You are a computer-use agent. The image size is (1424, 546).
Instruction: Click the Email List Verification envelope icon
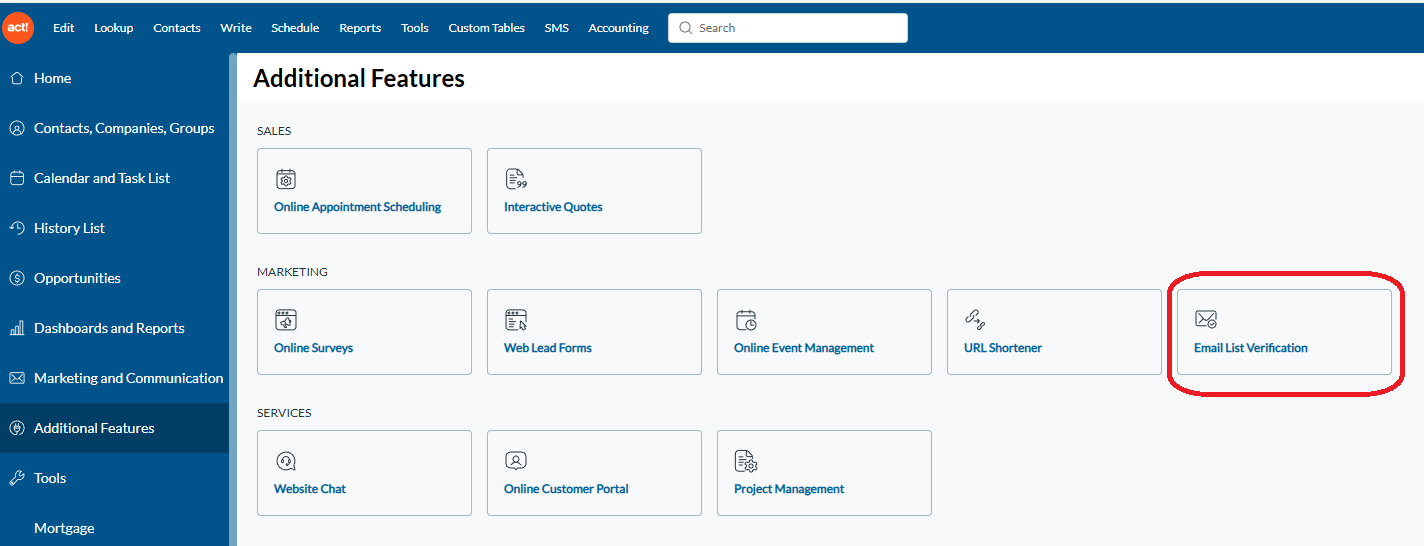click(x=1206, y=320)
